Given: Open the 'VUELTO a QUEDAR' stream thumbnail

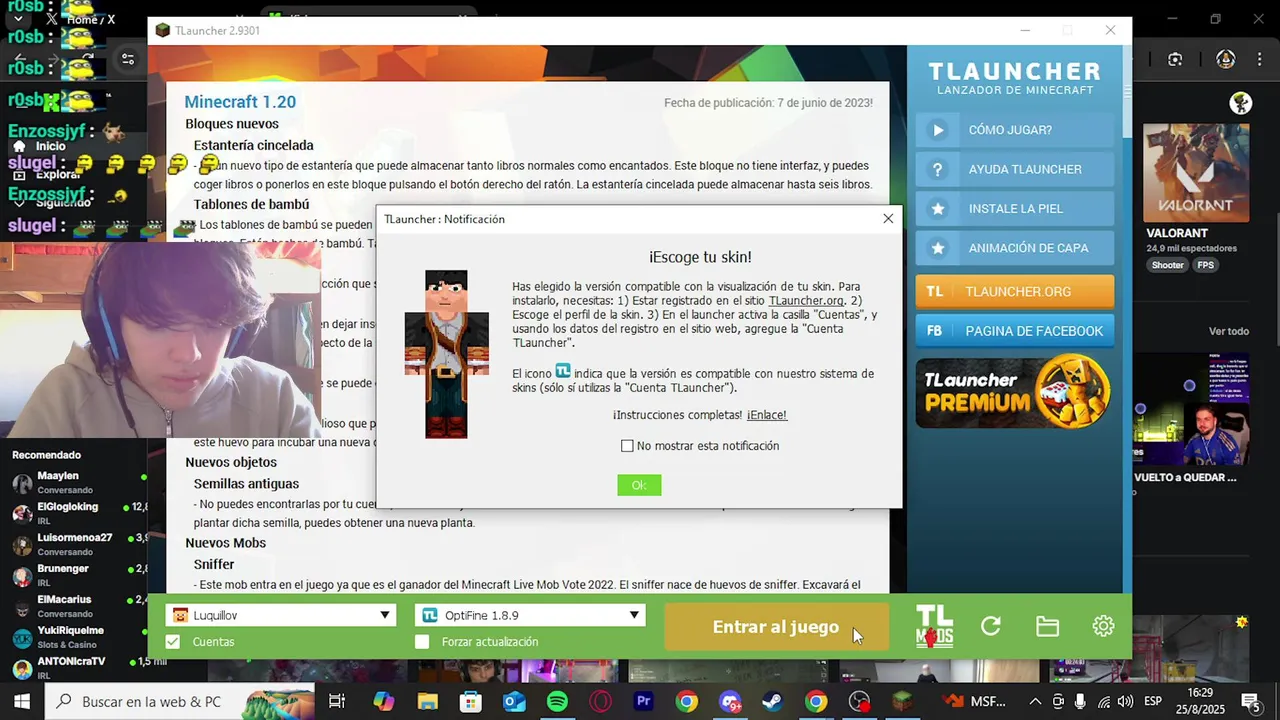Looking at the screenshot, I should point(1191,409).
